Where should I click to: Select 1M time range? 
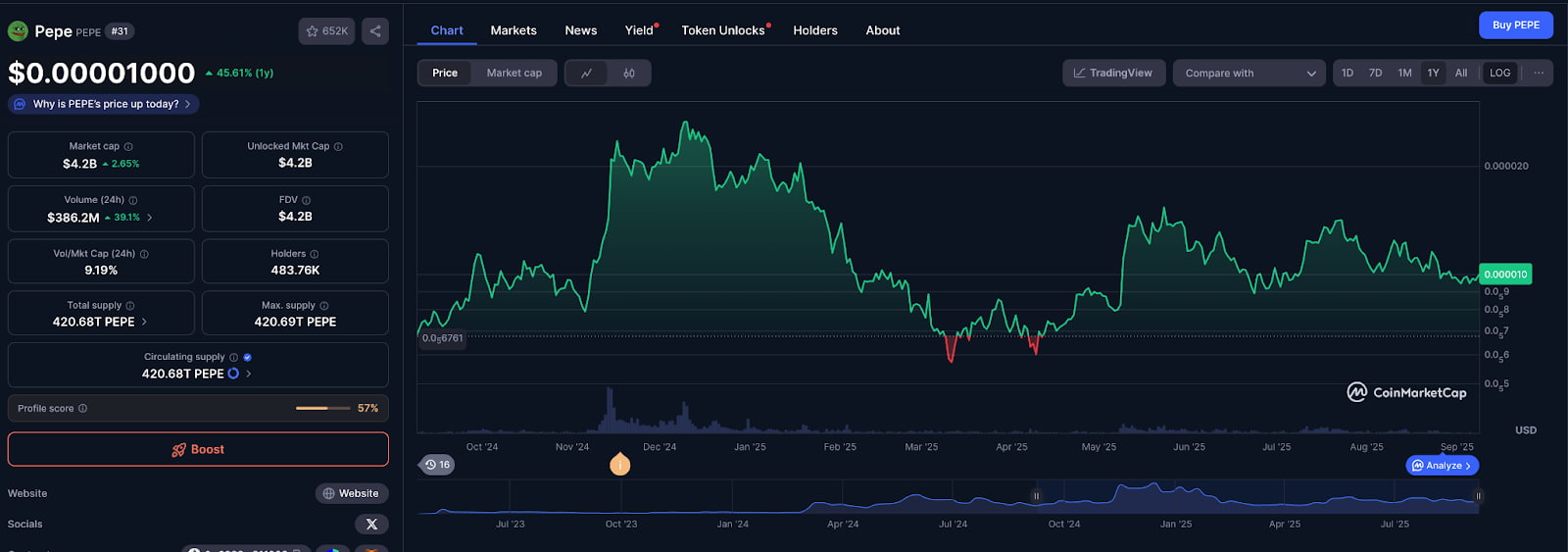[1405, 73]
